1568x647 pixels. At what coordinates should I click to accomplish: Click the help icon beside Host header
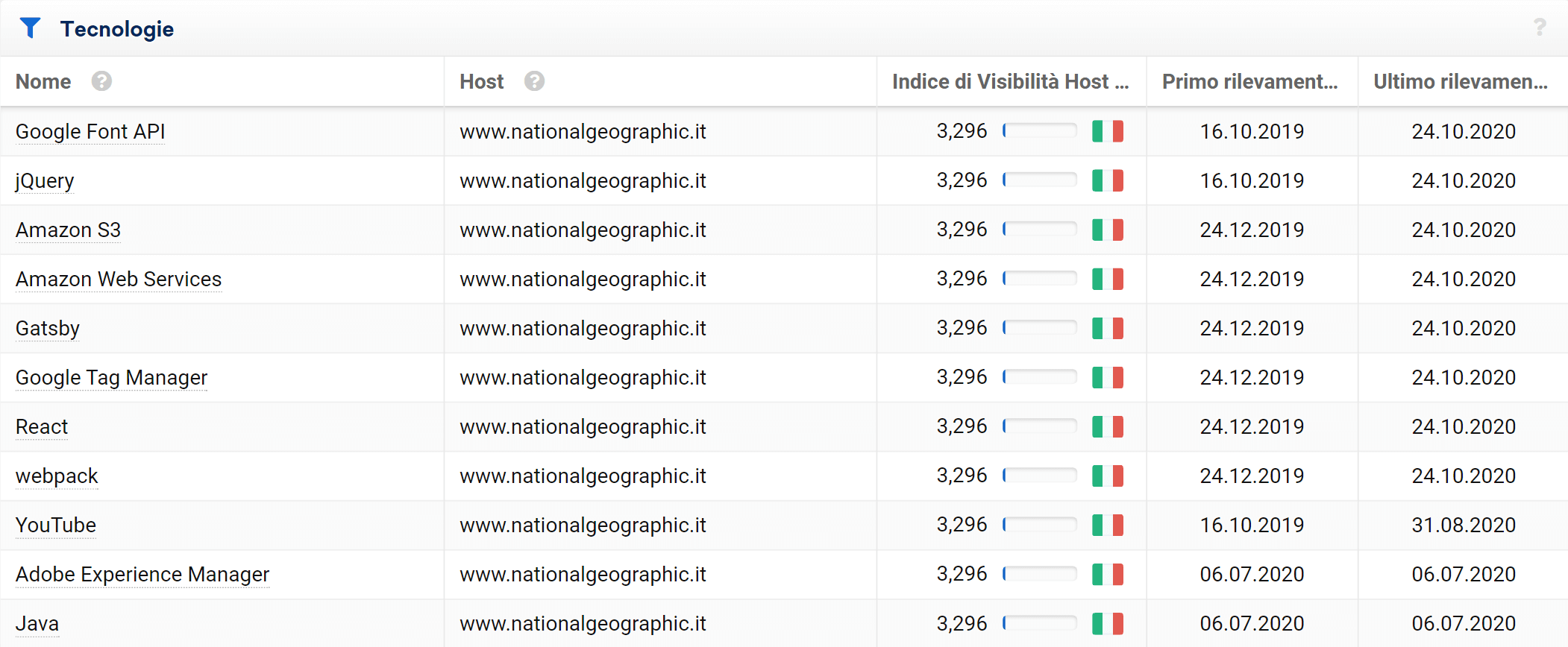tap(534, 81)
